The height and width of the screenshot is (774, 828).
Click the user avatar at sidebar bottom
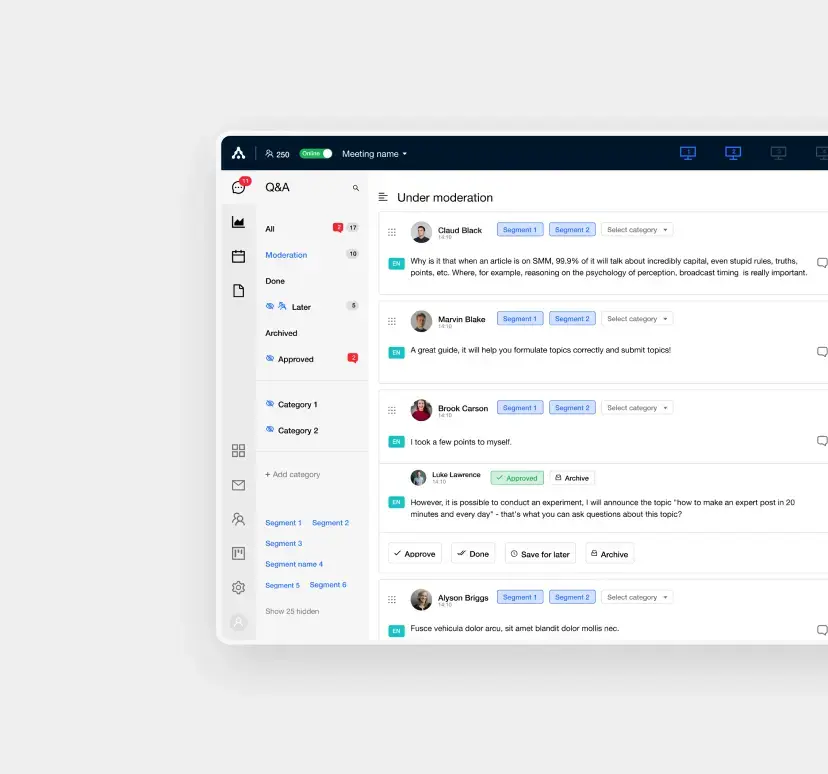coord(238,622)
